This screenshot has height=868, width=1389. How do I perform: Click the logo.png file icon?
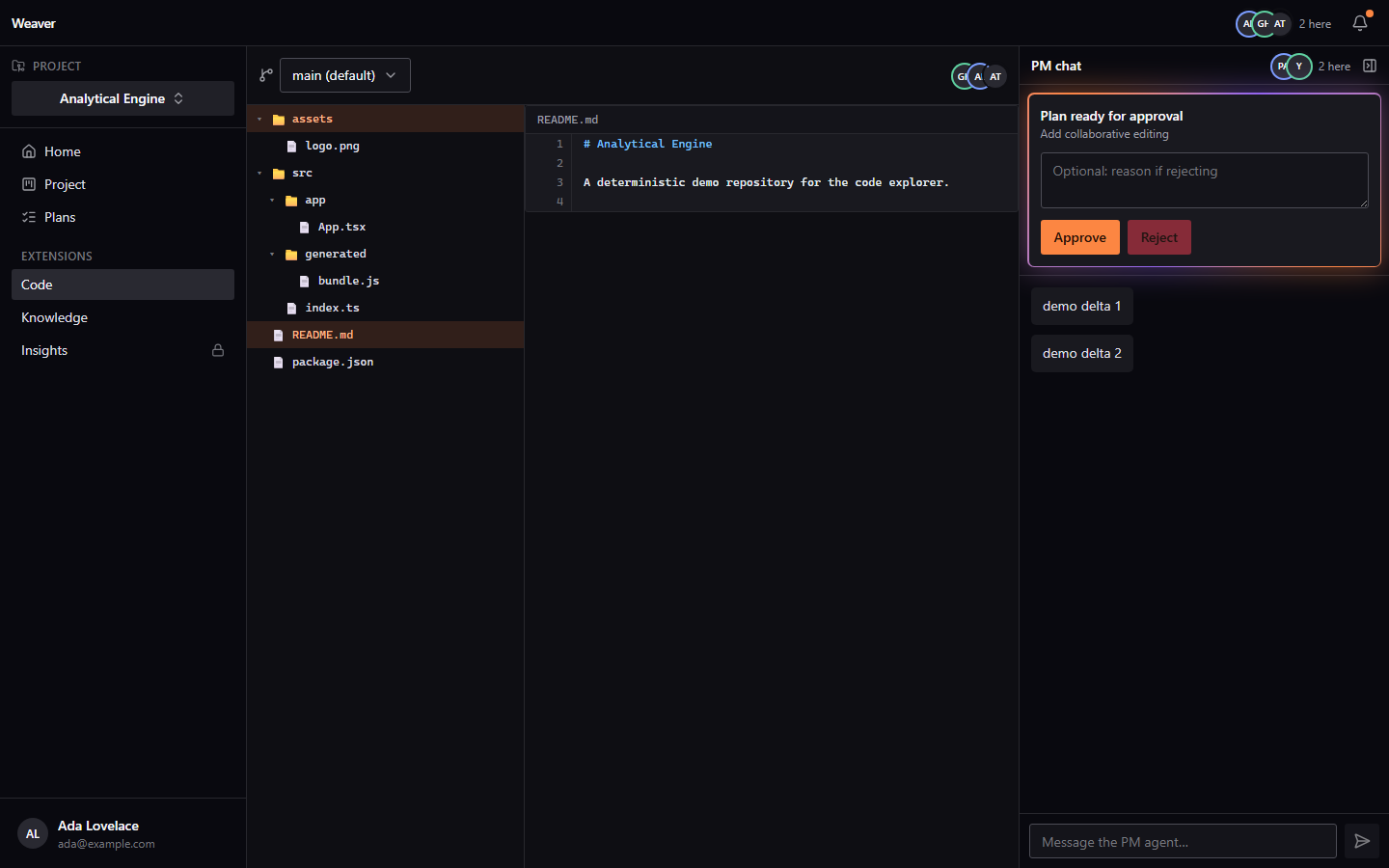point(291,147)
